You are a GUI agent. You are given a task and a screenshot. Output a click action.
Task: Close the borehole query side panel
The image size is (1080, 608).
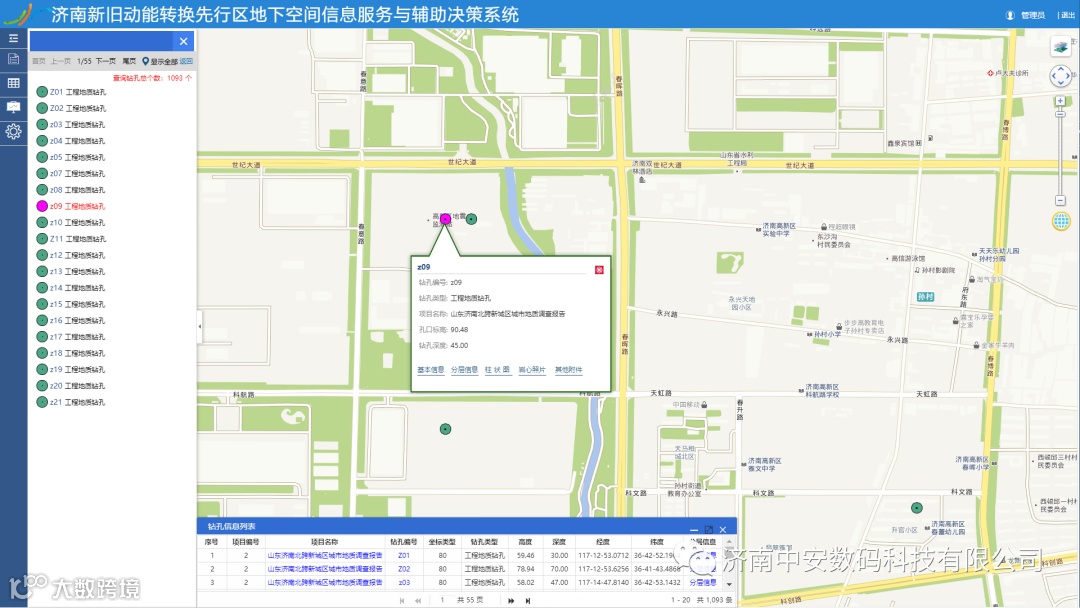coord(183,41)
